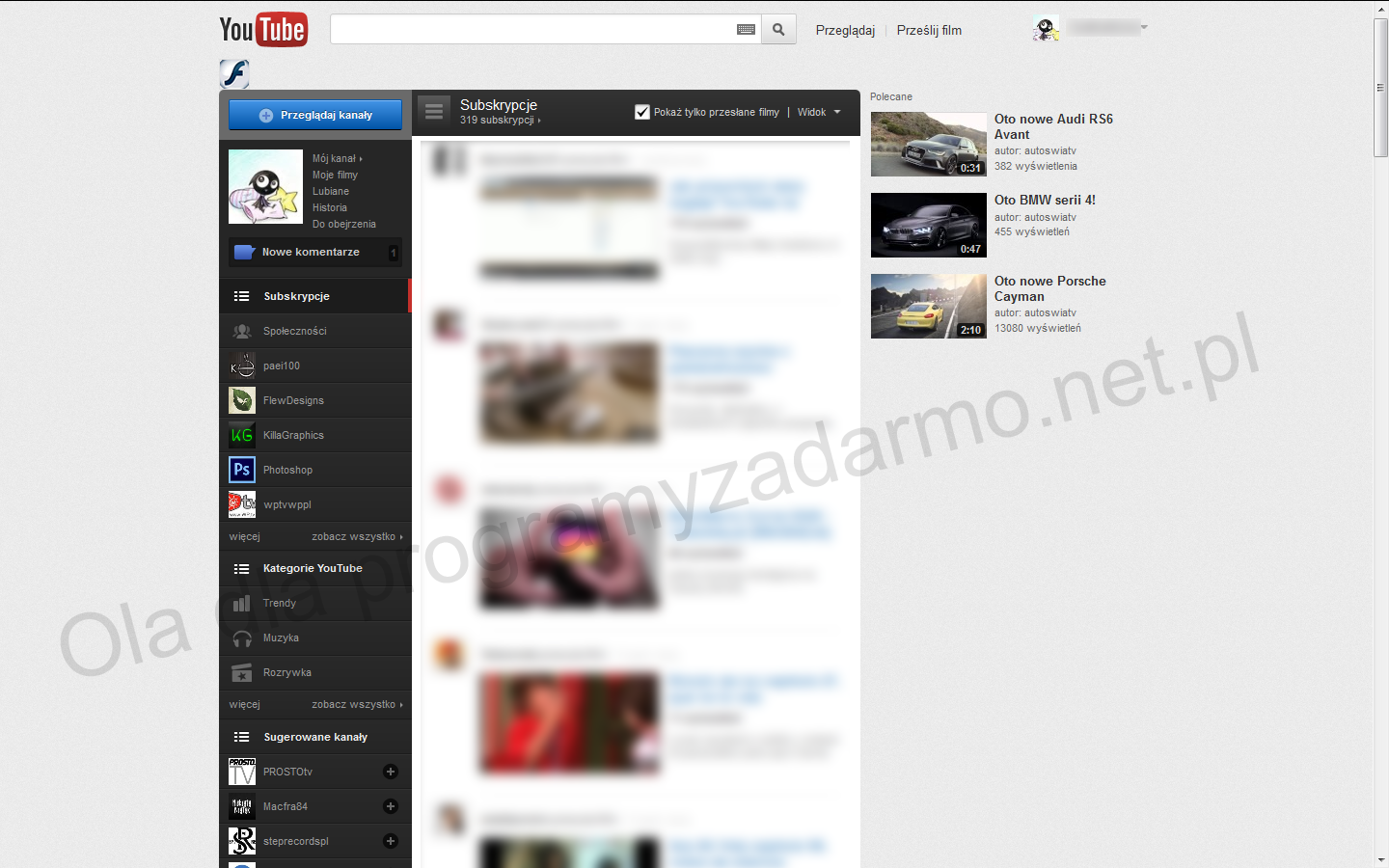Open the Historia link
Viewport: 1389px width, 868px height.
click(330, 207)
